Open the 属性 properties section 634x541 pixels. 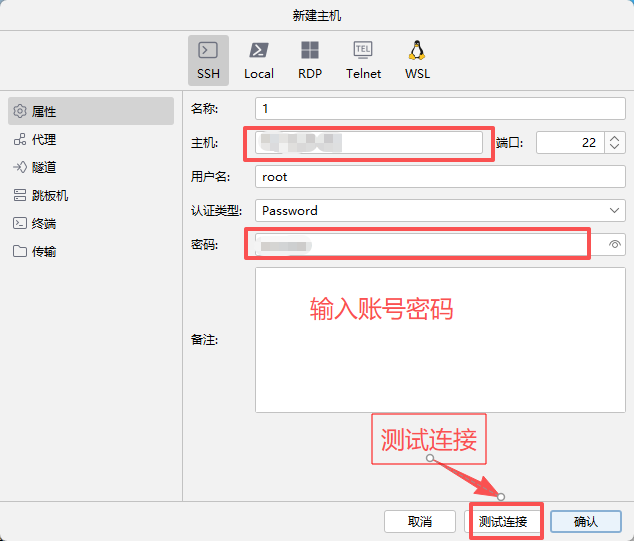pos(91,111)
